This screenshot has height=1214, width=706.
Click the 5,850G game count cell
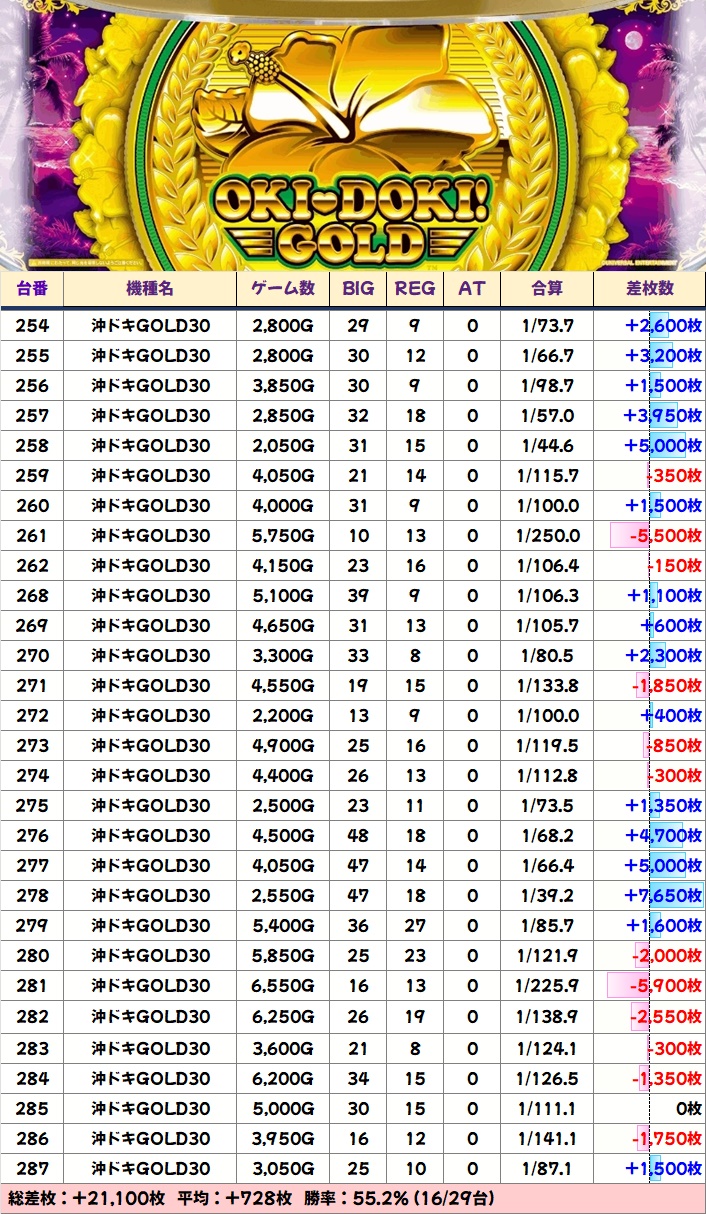coord(283,956)
